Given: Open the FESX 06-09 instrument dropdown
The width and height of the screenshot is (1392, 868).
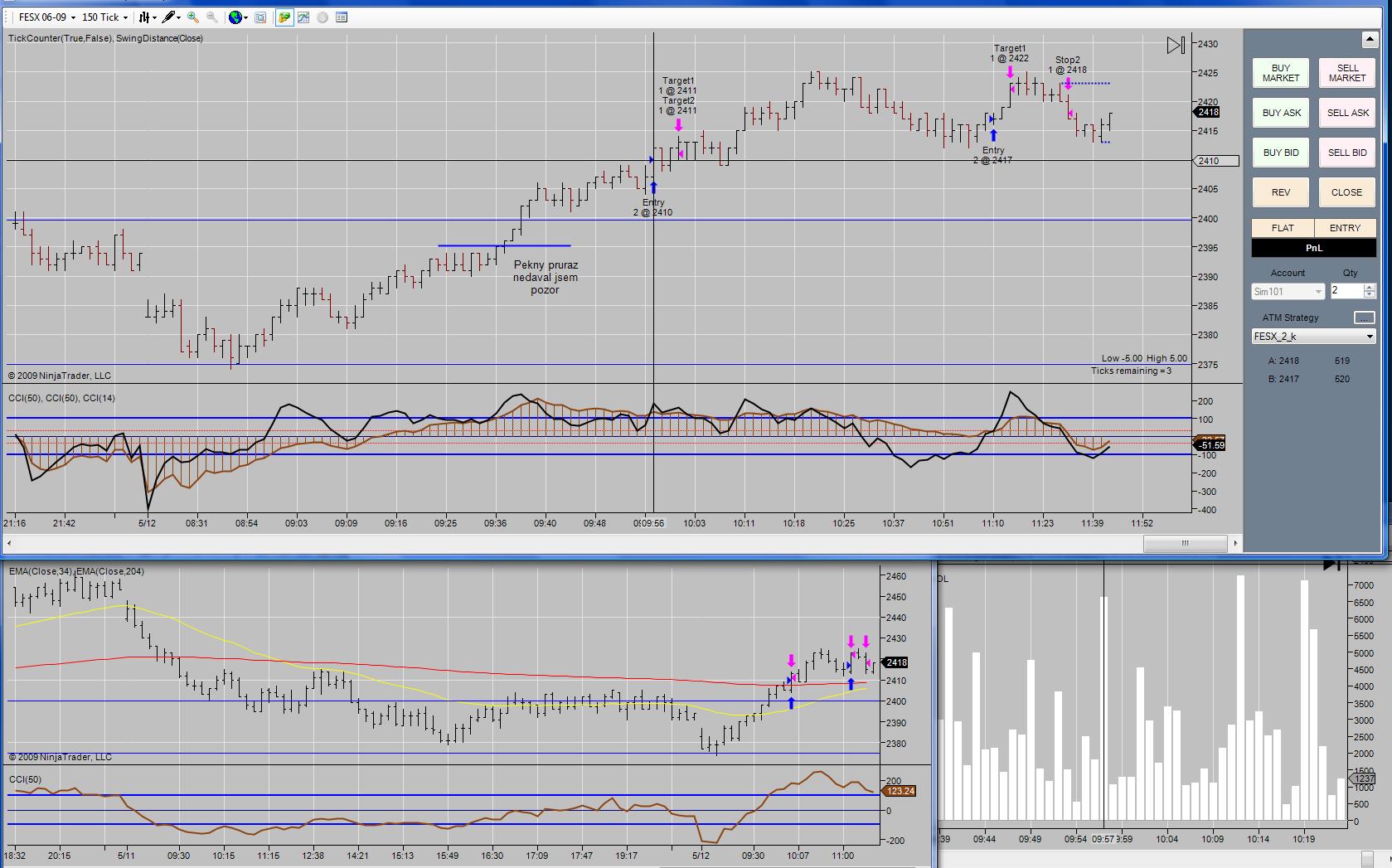Looking at the screenshot, I should pos(46,17).
